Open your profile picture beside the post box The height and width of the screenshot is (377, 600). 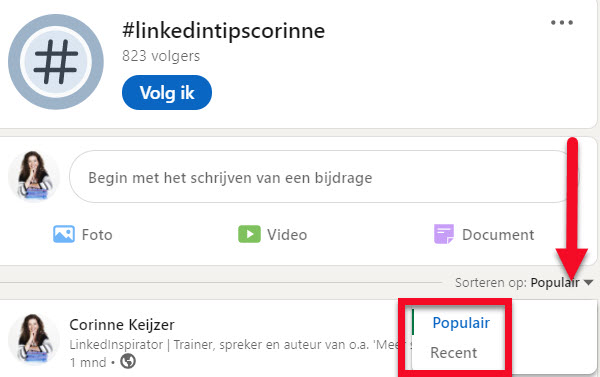[34, 176]
